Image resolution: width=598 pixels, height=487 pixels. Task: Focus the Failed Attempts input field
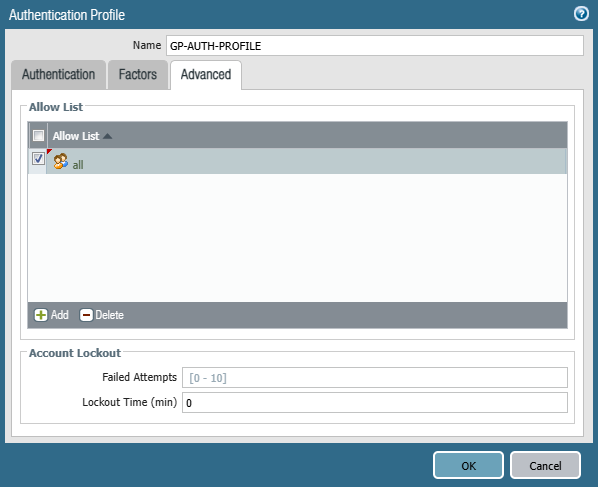tap(375, 378)
